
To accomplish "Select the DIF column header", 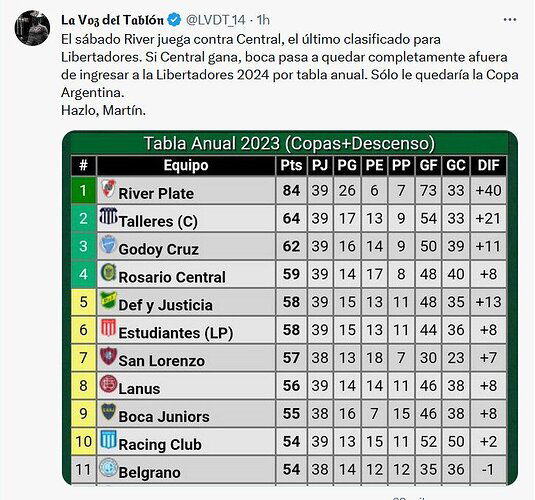I will tap(488, 166).
